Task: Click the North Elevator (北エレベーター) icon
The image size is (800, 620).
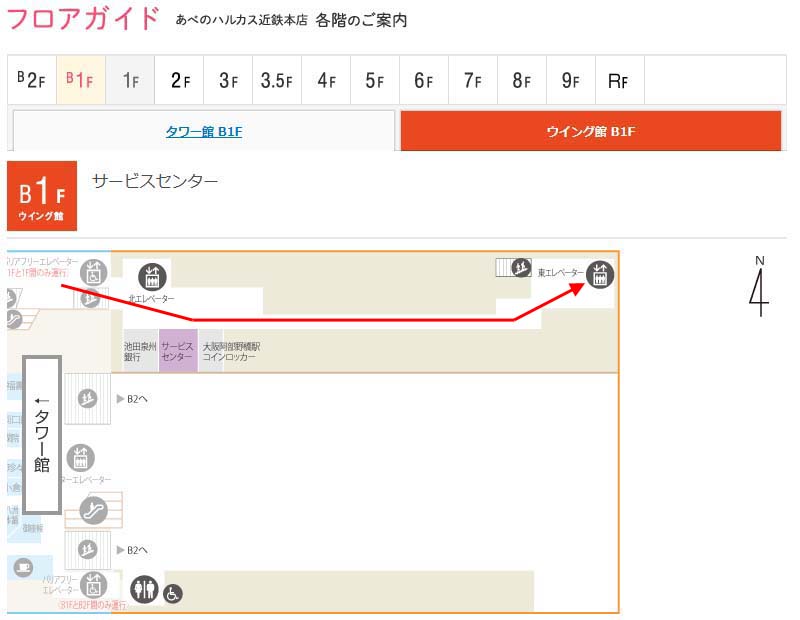Action: point(152,277)
